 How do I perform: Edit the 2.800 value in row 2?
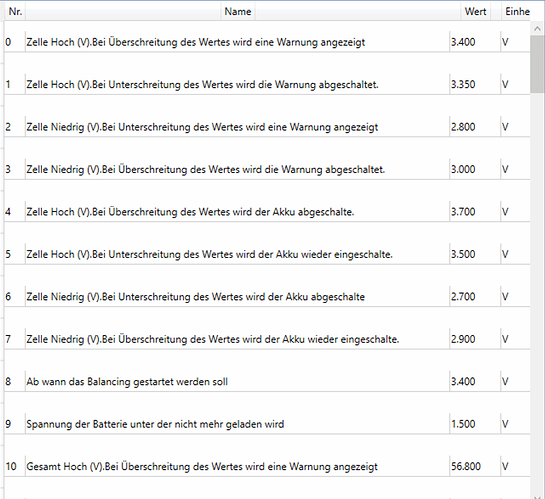point(475,127)
